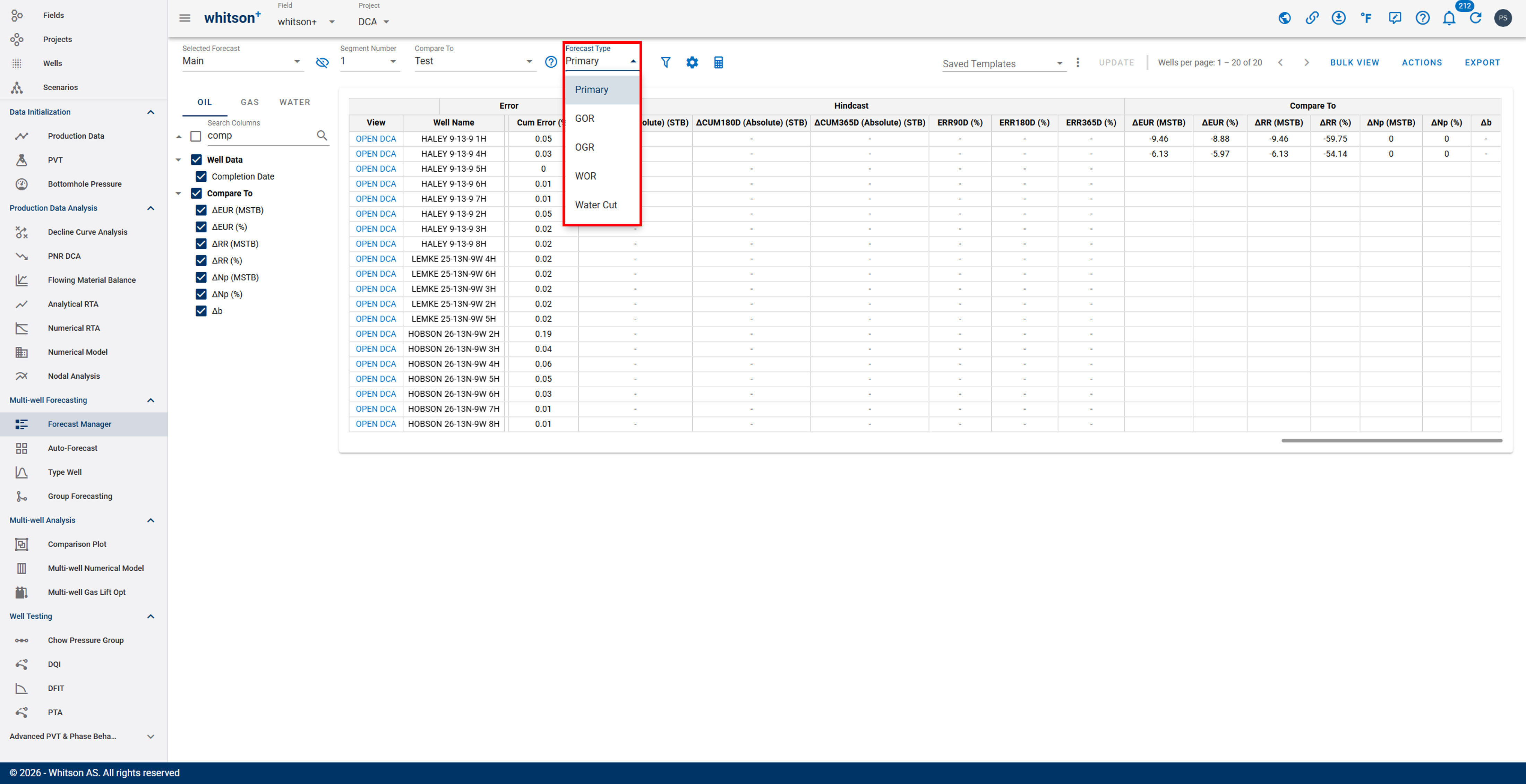This screenshot has width=1526, height=784.
Task: Go to the previous page of wells
Action: pos(1280,62)
